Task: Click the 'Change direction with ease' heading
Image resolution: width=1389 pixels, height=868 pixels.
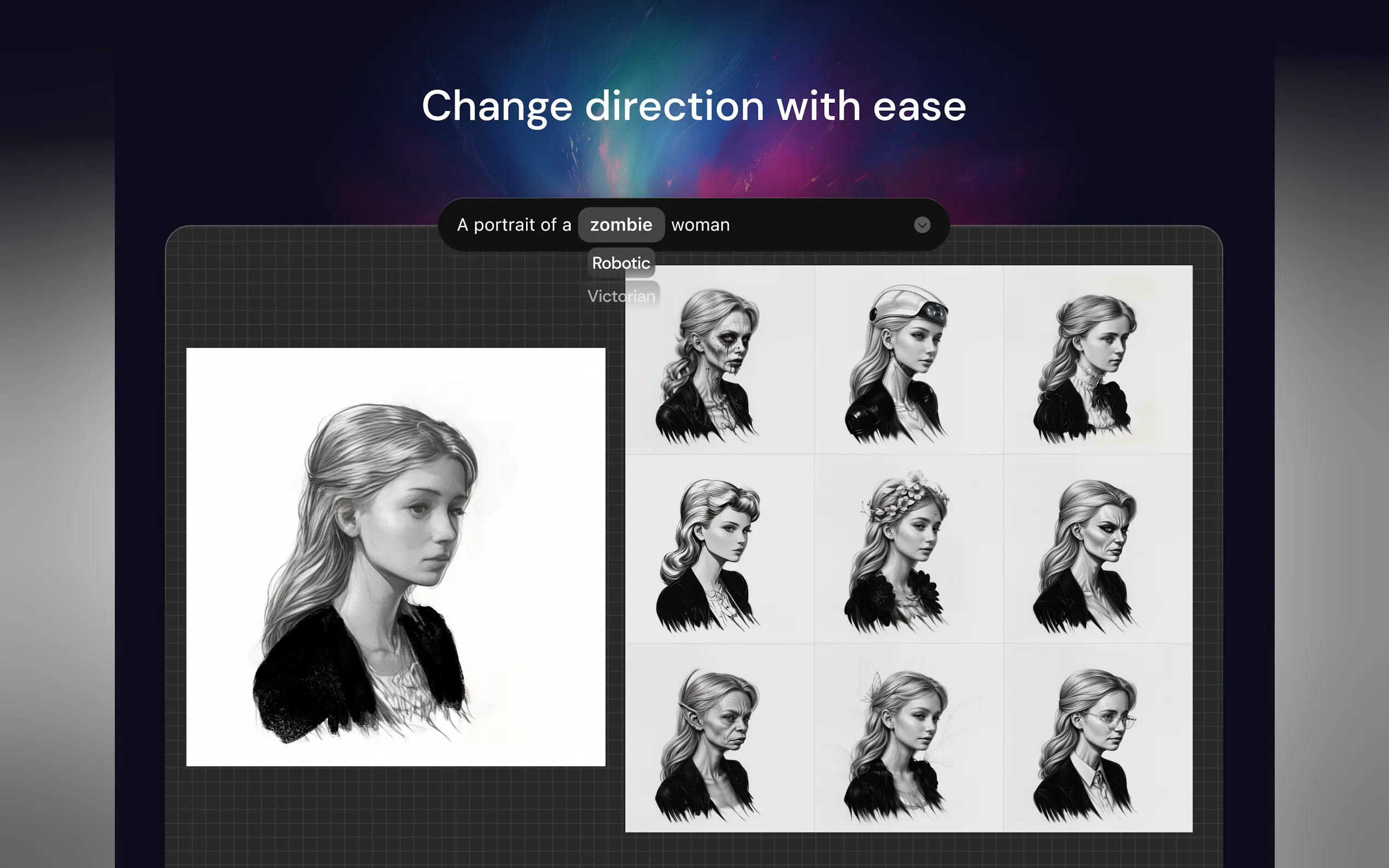Action: tap(693, 106)
